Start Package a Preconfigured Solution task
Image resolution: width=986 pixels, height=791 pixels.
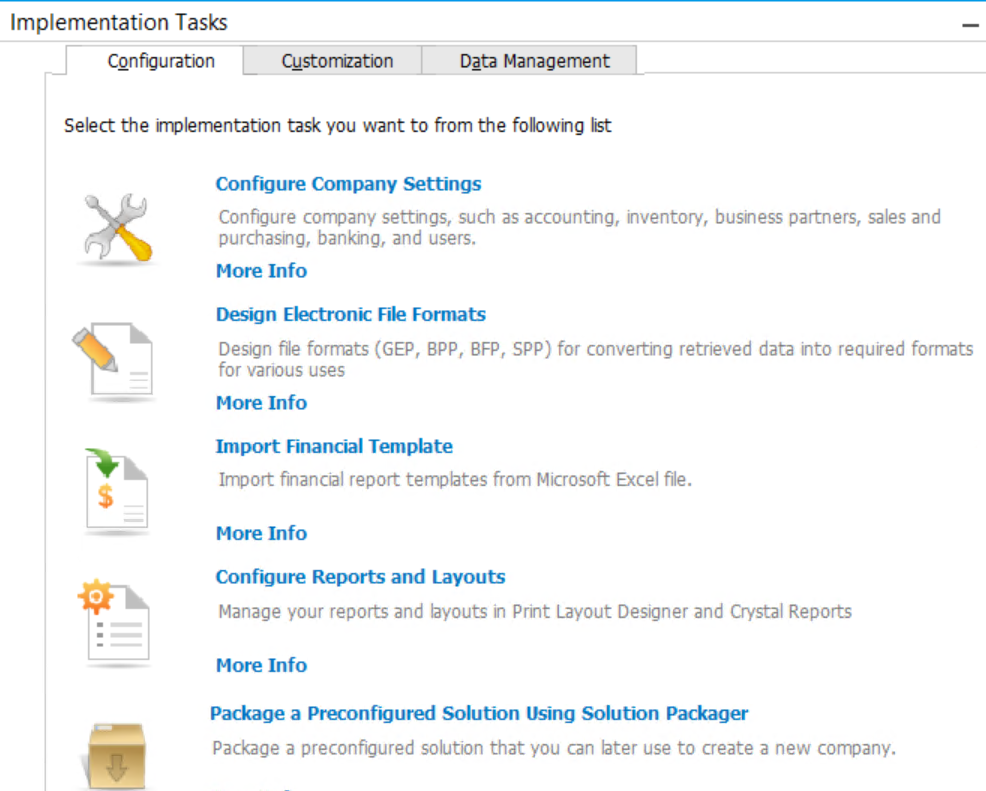point(479,713)
